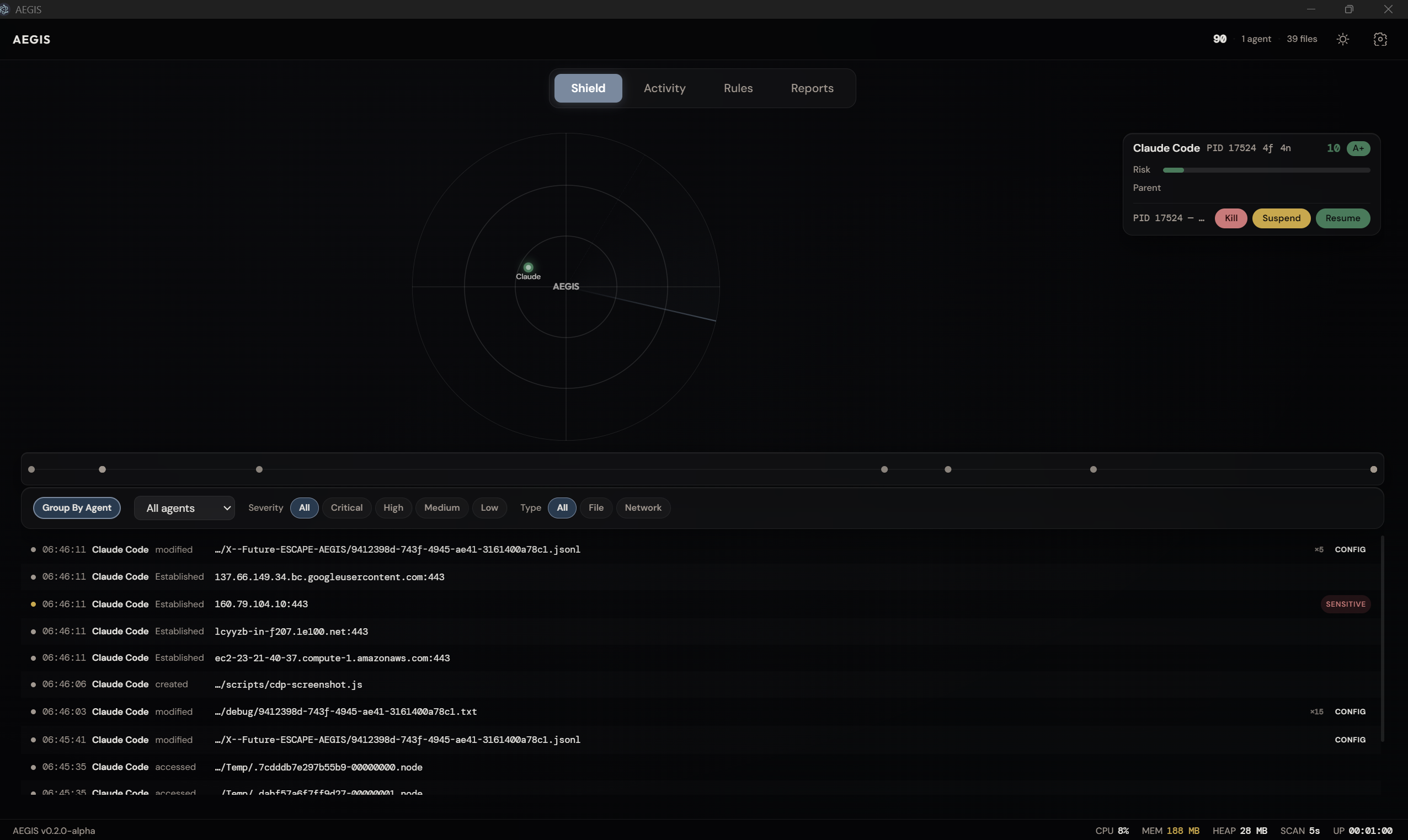Viewport: 1408px width, 840px height.
Task: Select the Claude agent node on radar
Action: (528, 267)
